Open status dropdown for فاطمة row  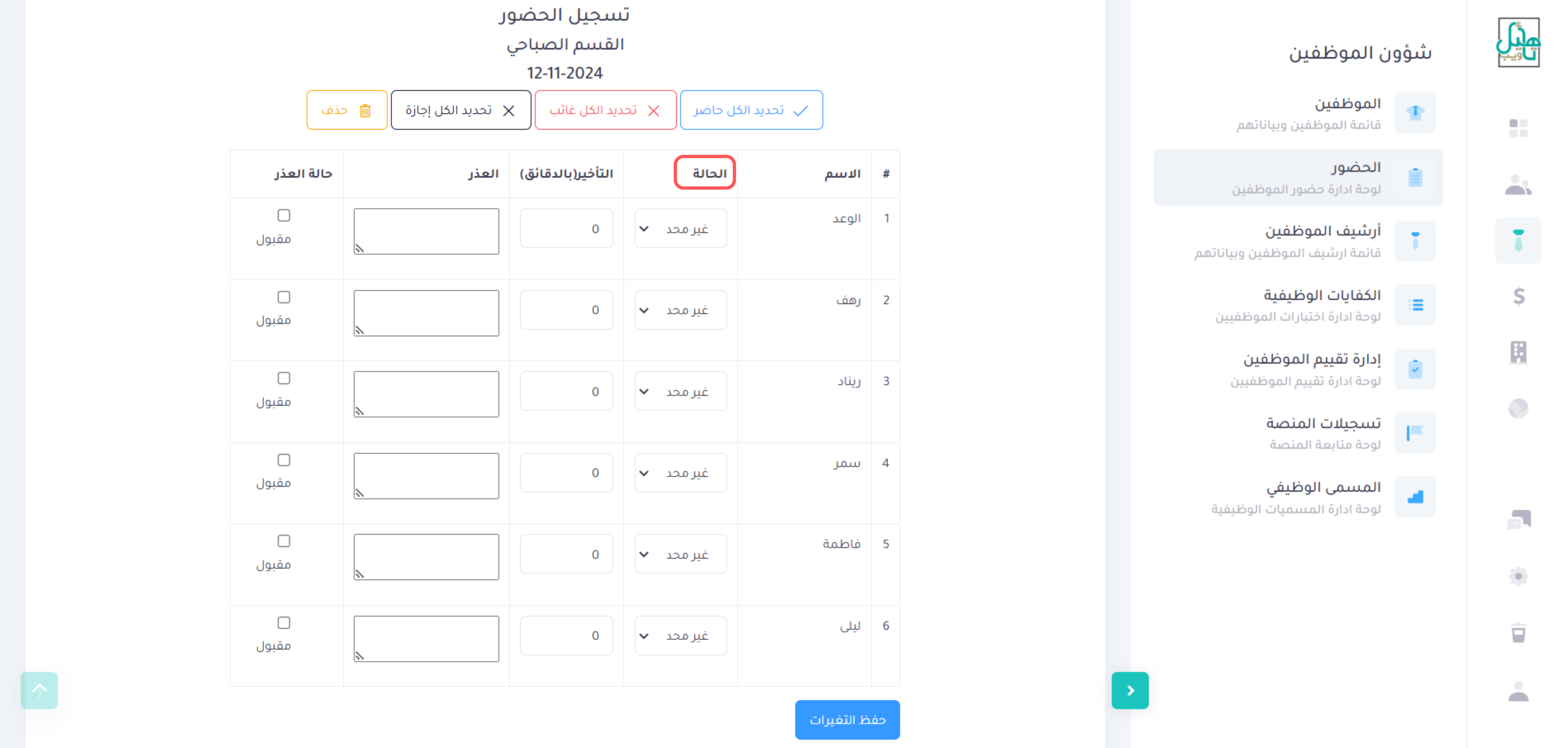click(x=681, y=555)
